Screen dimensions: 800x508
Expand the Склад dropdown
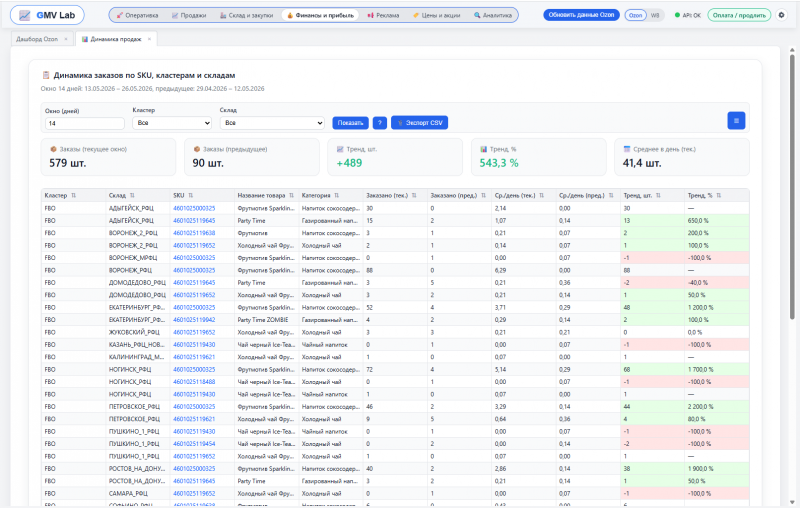[x=272, y=123]
